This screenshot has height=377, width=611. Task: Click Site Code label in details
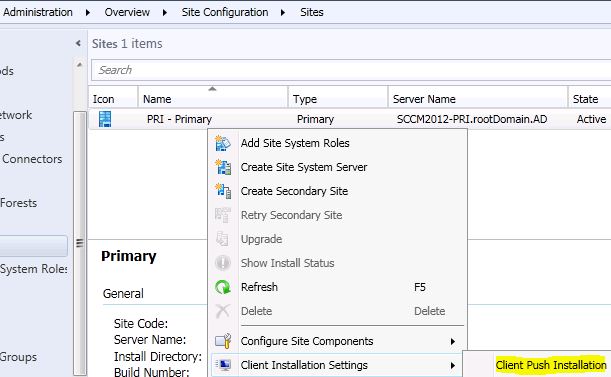pos(141,324)
